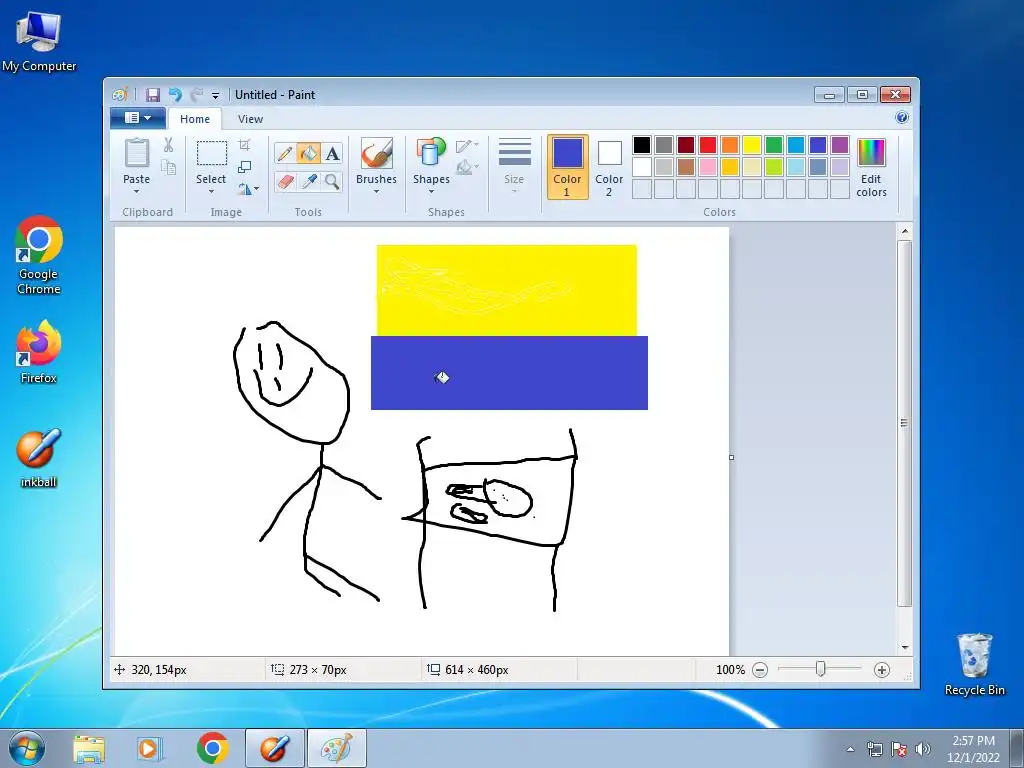Open the Size line thickness dropdown
The width and height of the screenshot is (1024, 768).
[514, 166]
